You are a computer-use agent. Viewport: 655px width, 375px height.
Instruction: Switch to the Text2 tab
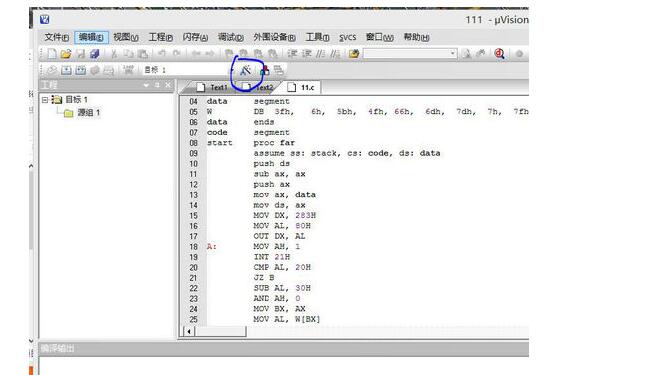tap(259, 87)
